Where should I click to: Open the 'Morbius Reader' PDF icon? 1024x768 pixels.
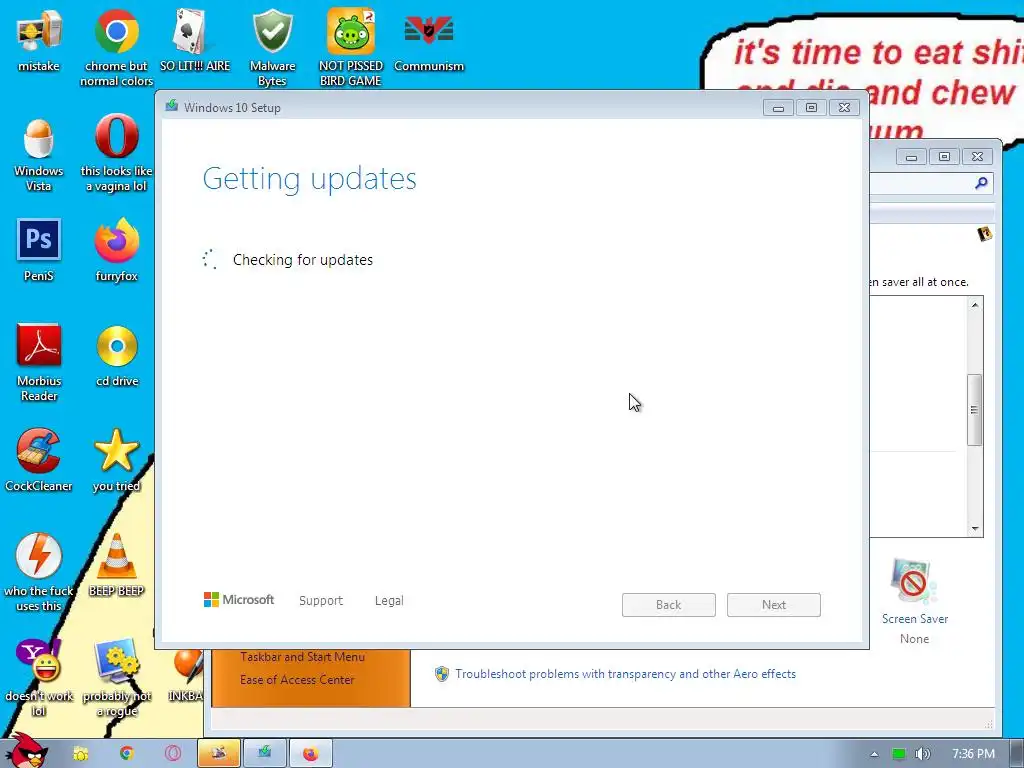[x=39, y=363]
